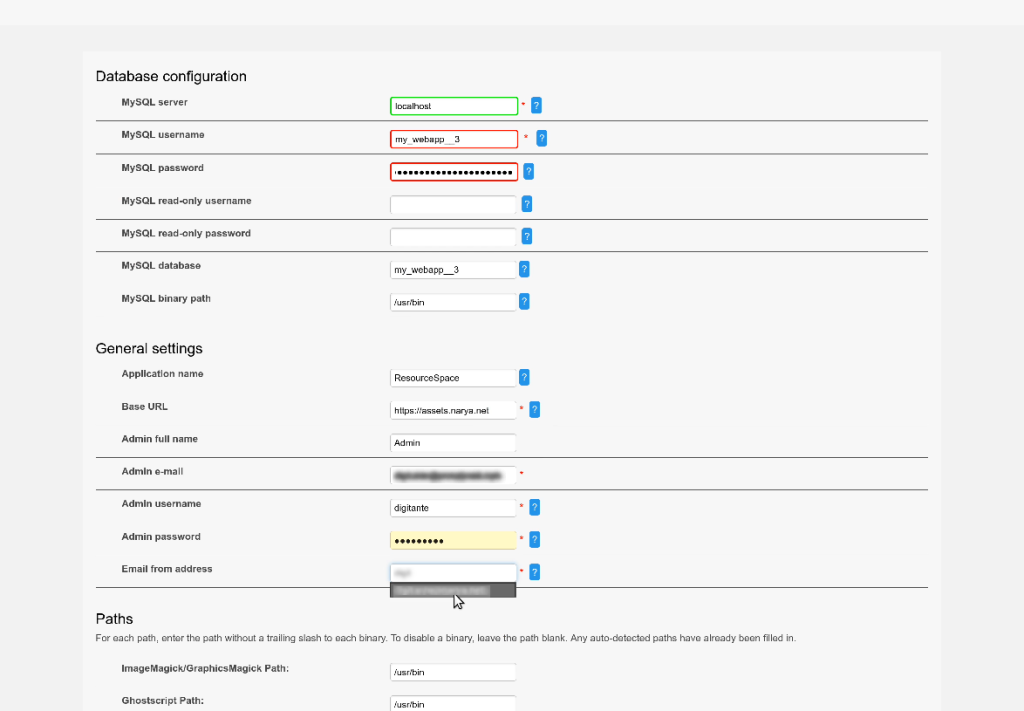
Task: Open help for MySQL read-only username
Action: tap(527, 204)
